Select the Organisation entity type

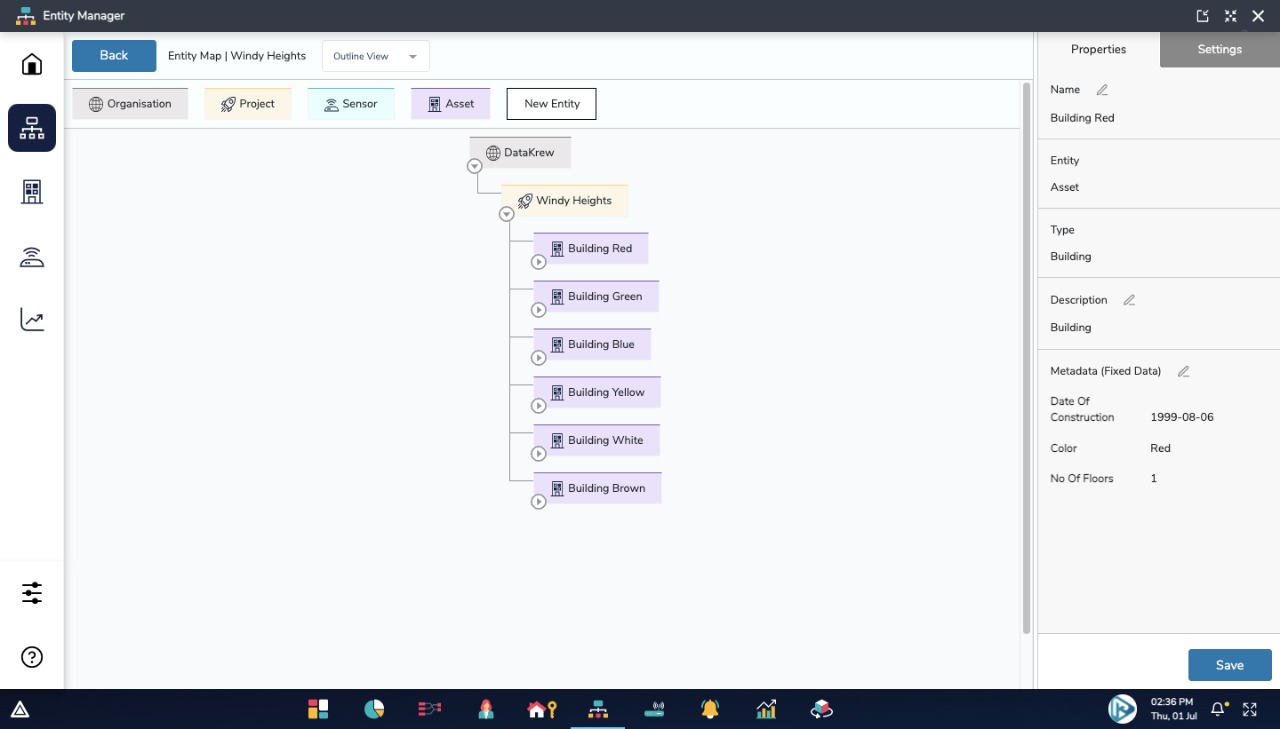(130, 104)
